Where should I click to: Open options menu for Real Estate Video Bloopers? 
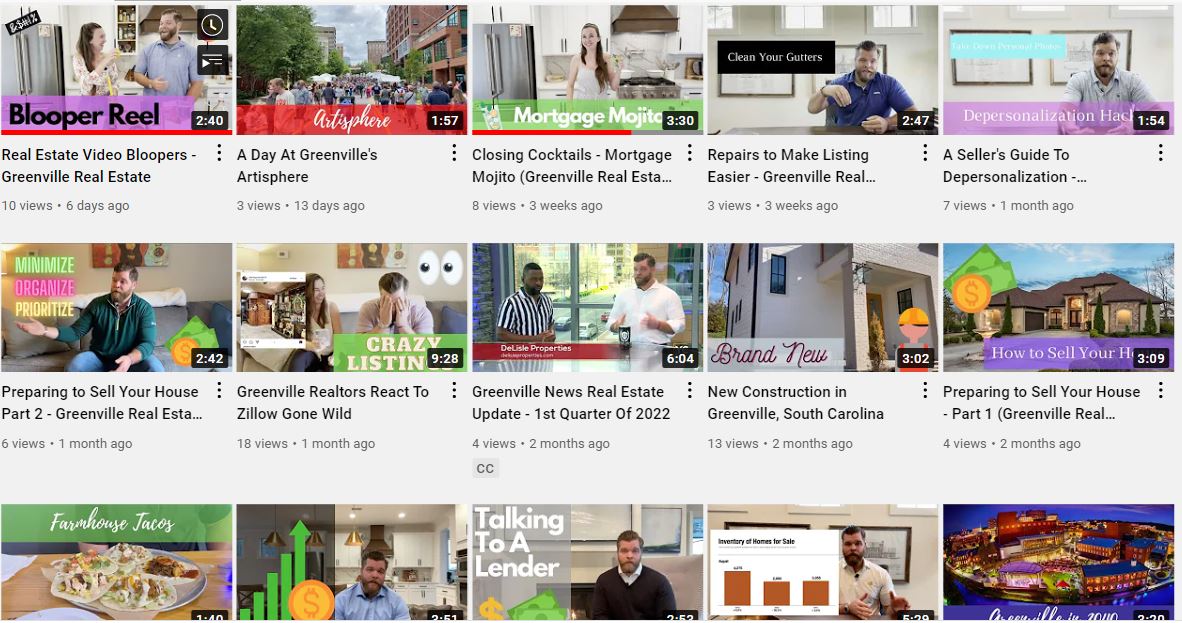point(219,153)
